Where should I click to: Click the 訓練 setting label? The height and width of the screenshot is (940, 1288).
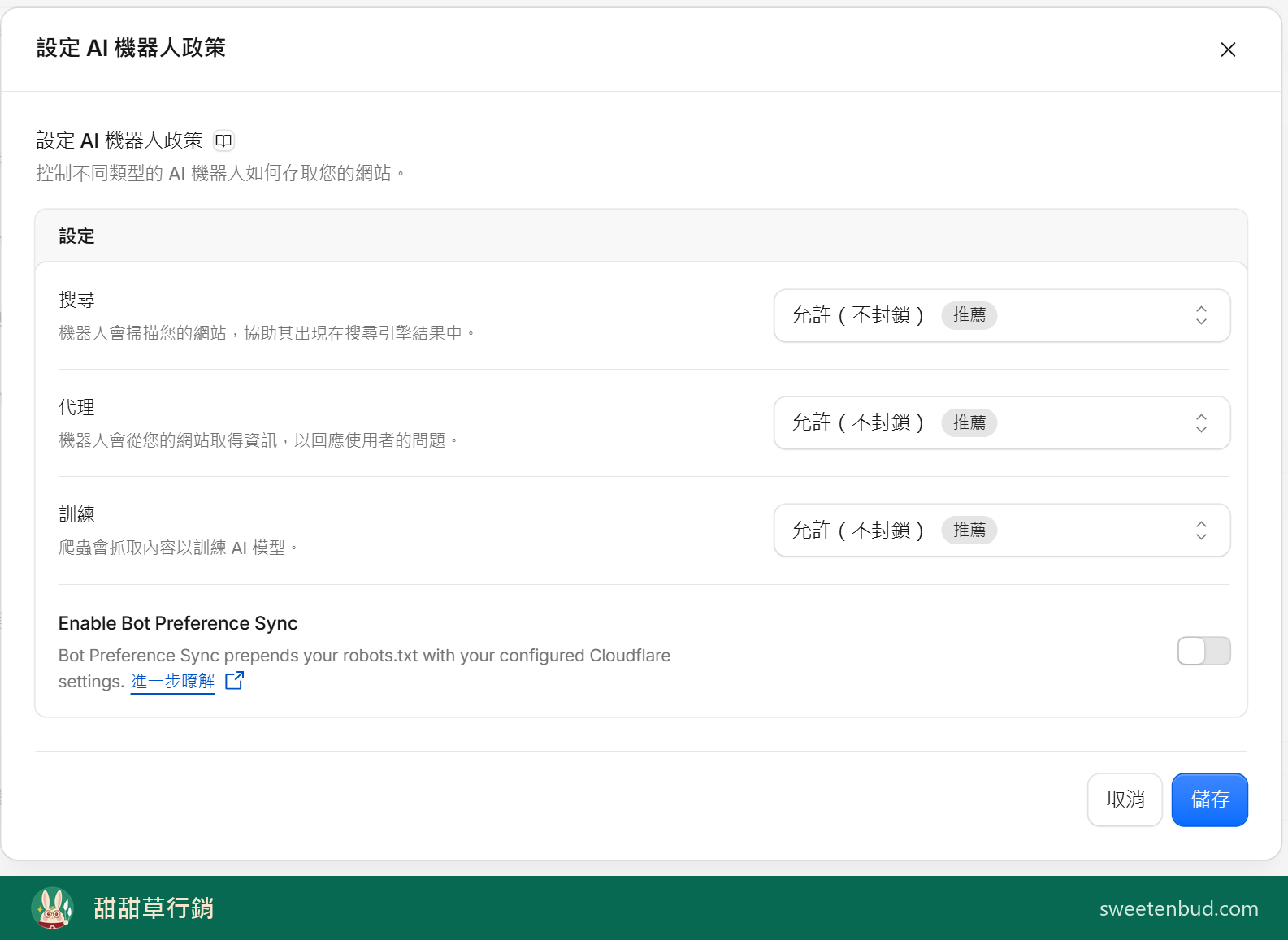[76, 514]
